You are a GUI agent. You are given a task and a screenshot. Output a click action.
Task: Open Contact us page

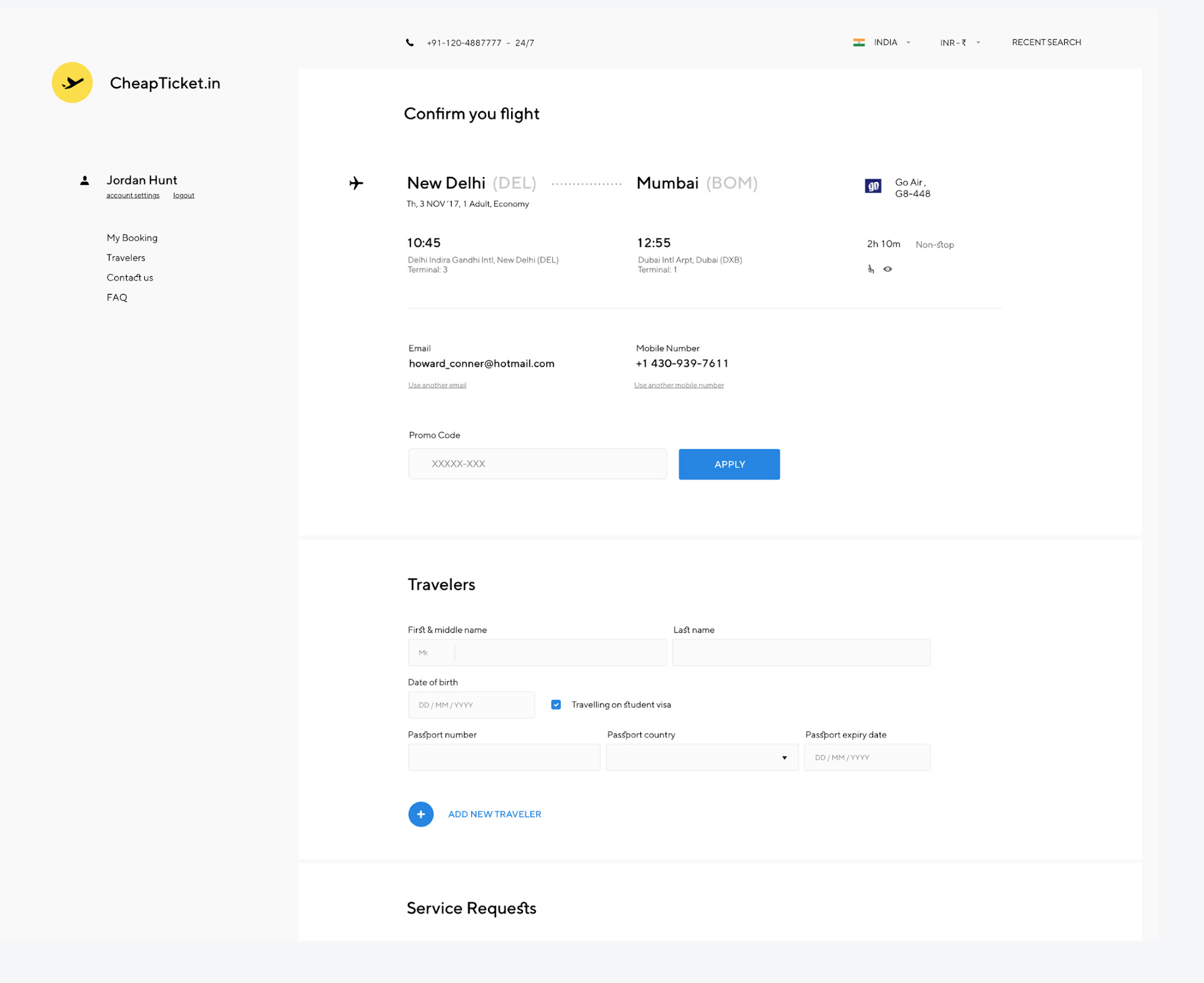tap(129, 278)
